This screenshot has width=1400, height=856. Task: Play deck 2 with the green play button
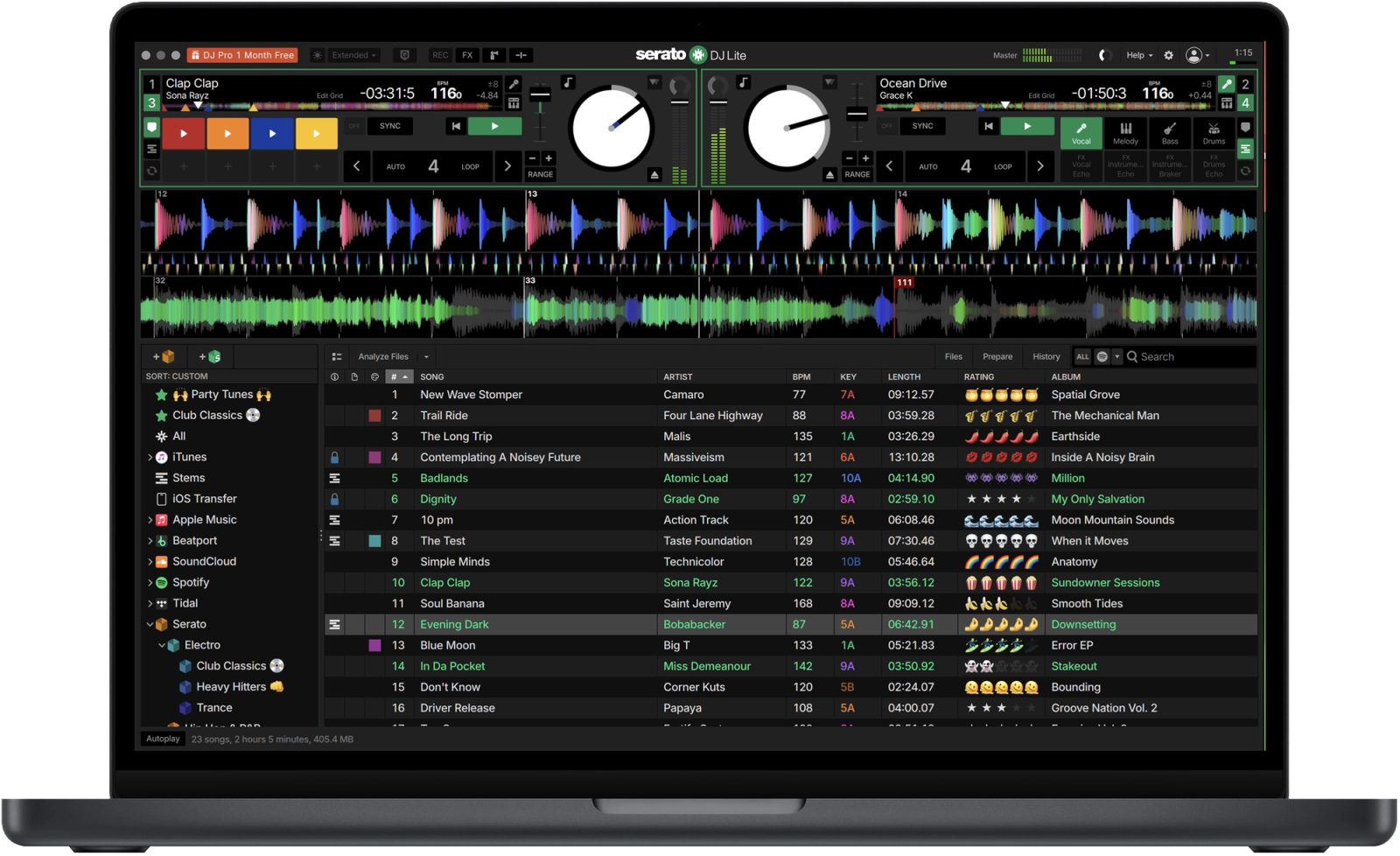click(1027, 126)
